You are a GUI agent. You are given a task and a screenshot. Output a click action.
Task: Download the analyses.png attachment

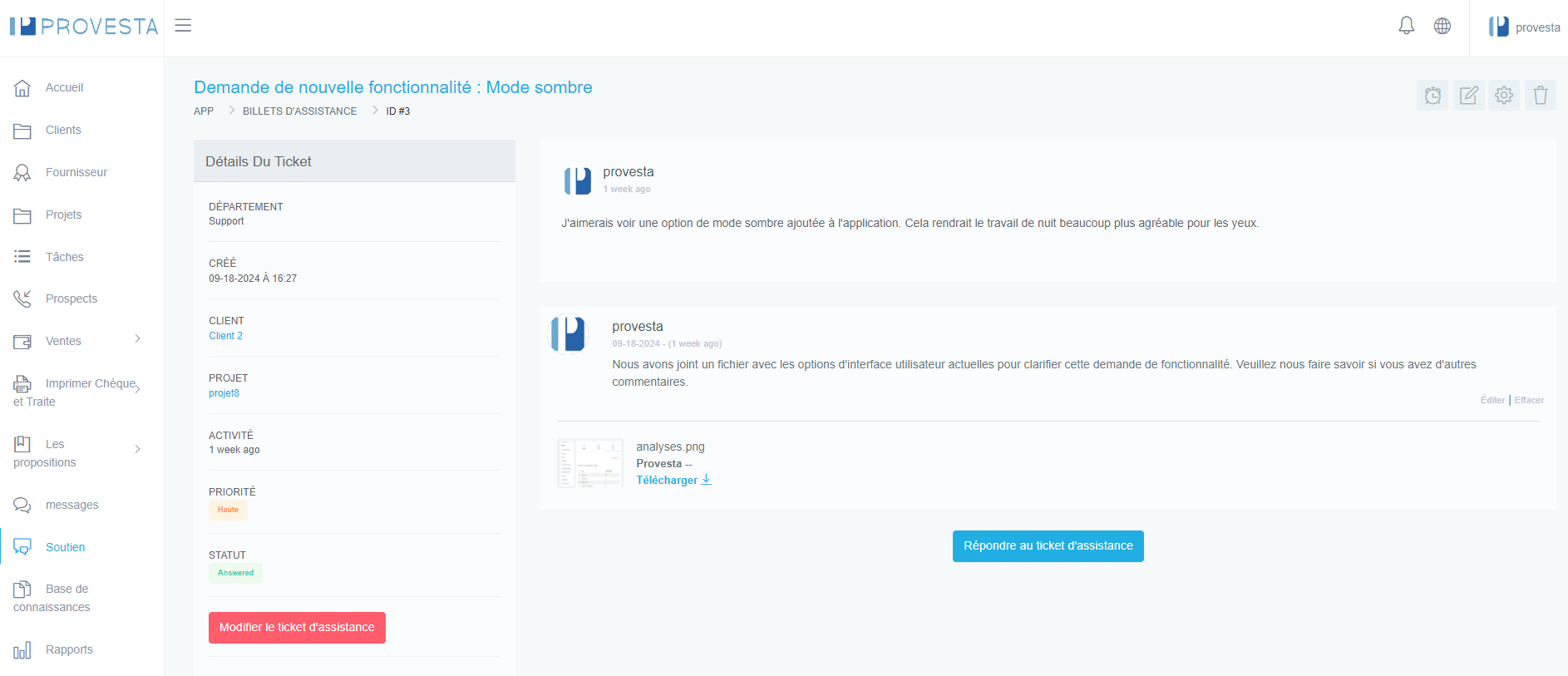(673, 481)
